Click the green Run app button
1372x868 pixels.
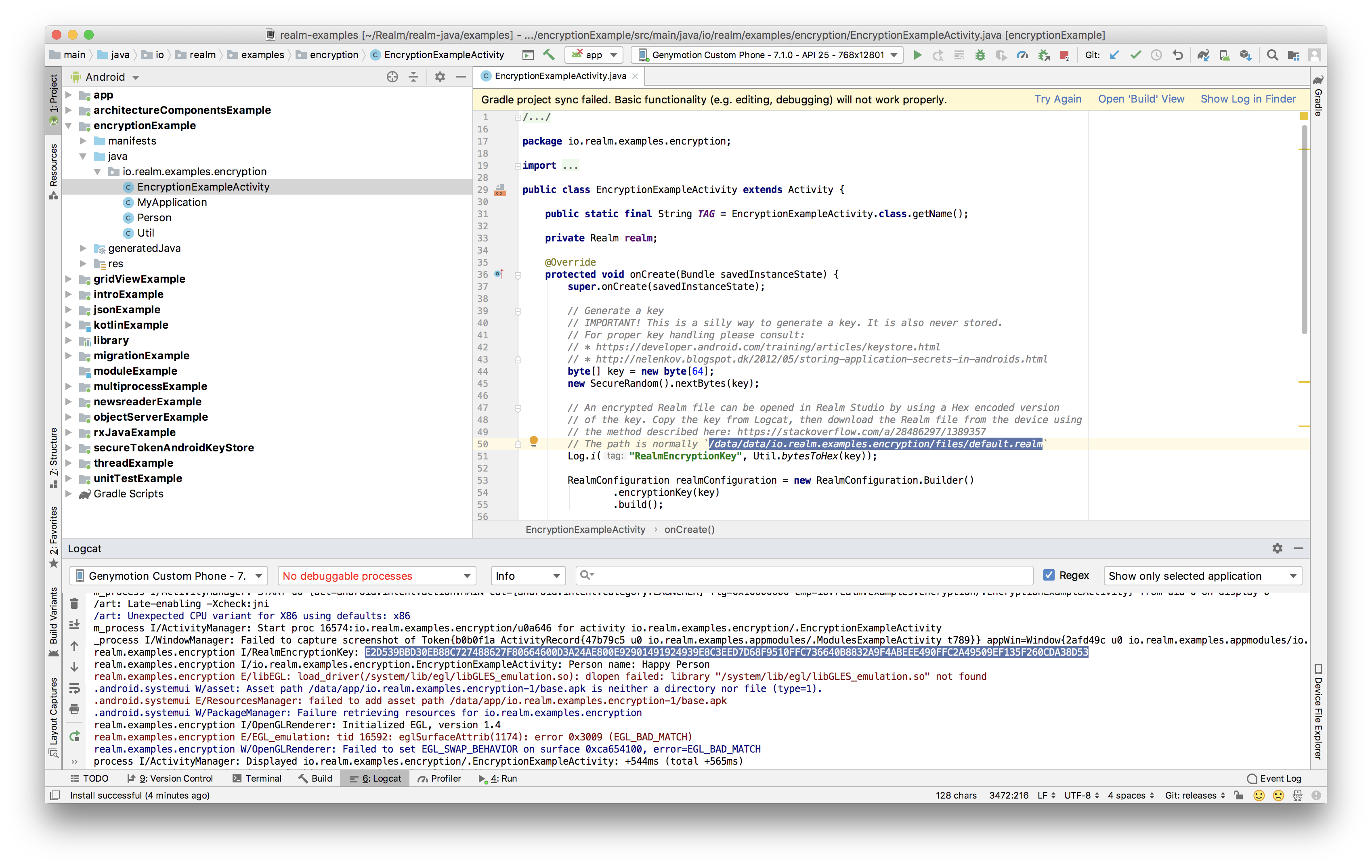(917, 55)
